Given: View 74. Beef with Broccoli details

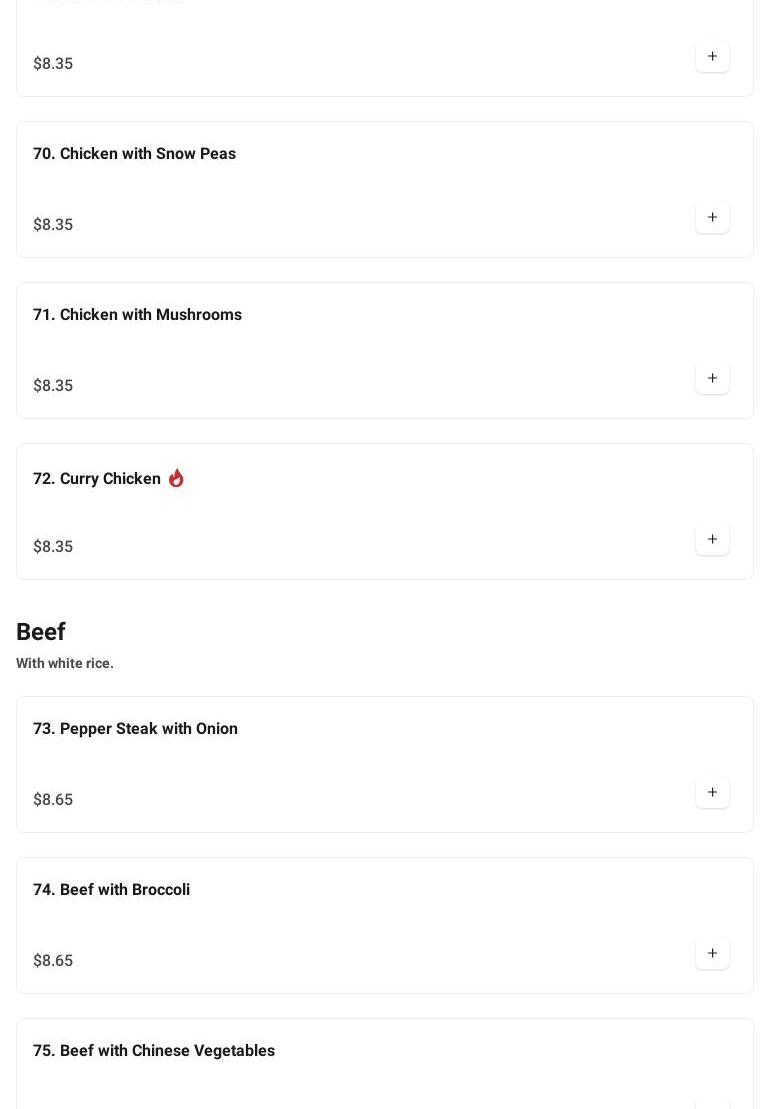Looking at the screenshot, I should [x=111, y=889].
